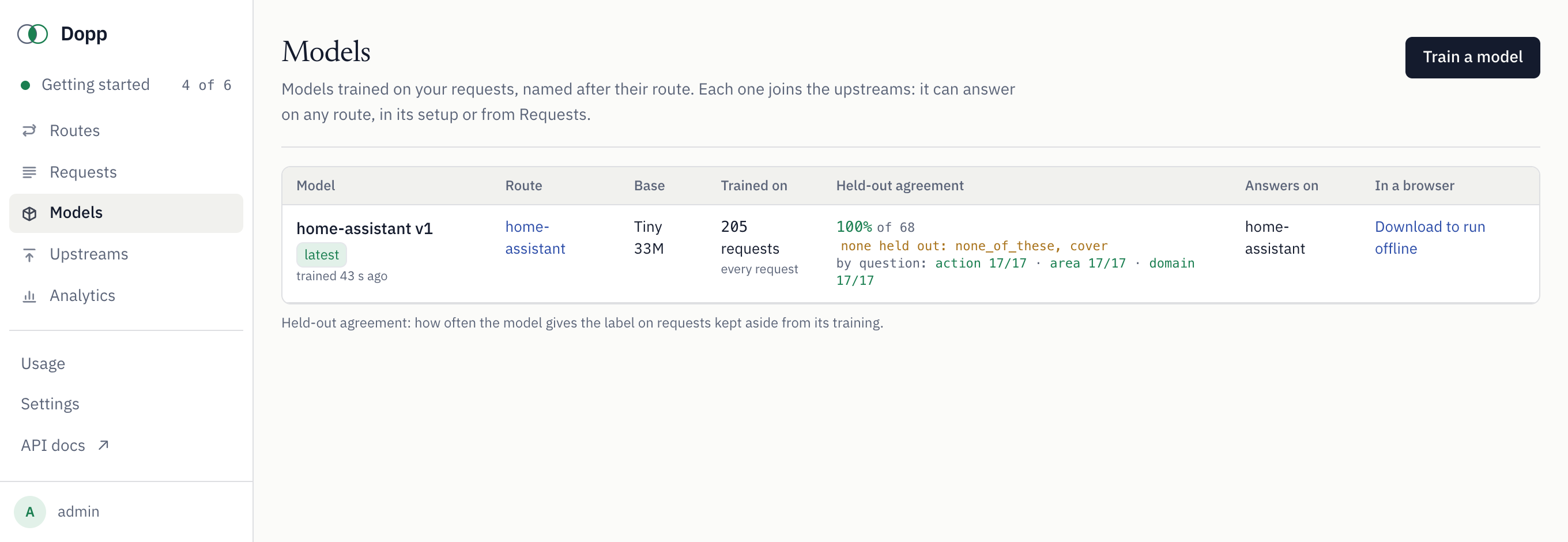The image size is (1568, 542).
Task: Click the green Getting started status dot
Action: pyautogui.click(x=25, y=85)
